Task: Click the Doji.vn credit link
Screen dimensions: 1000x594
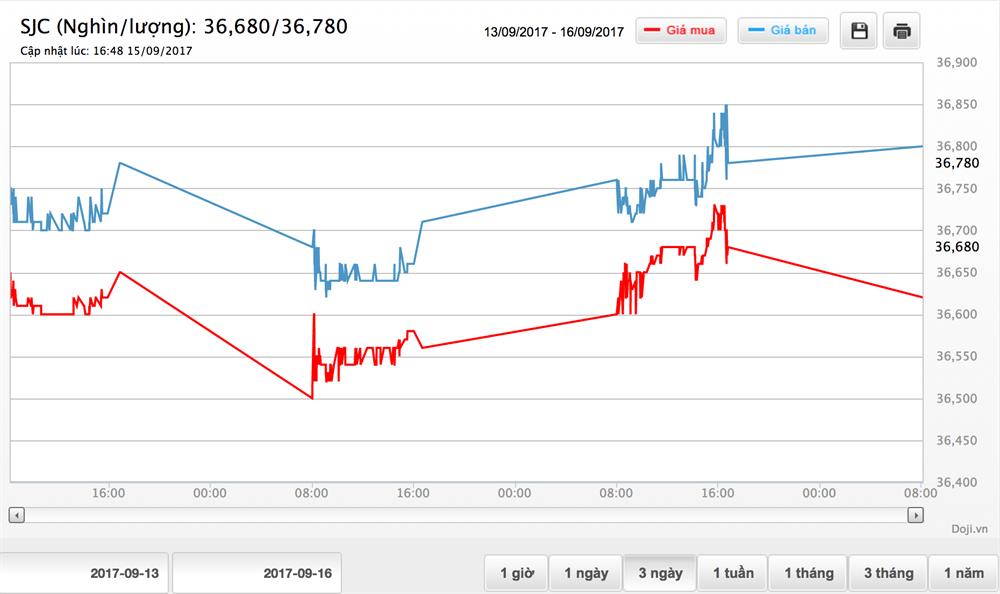Action: click(x=969, y=529)
